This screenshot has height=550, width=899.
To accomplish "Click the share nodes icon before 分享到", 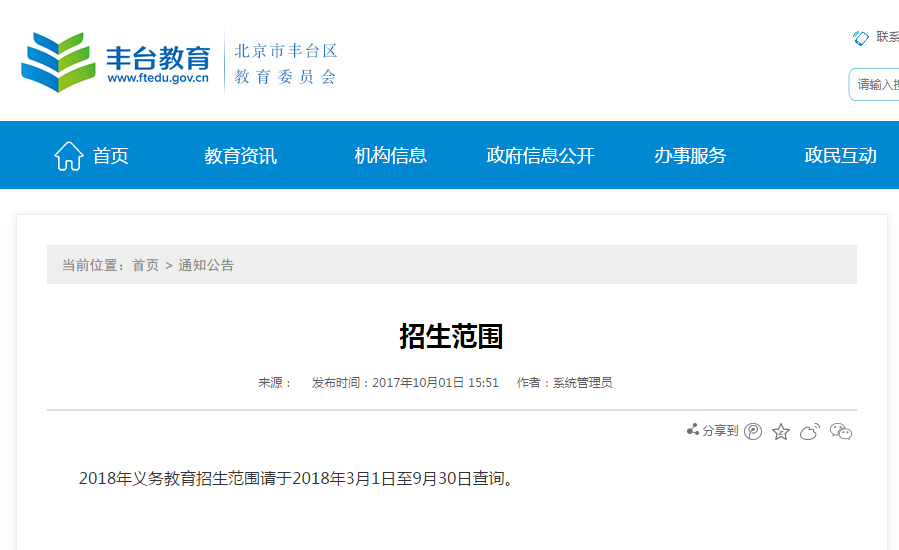I will (x=692, y=430).
